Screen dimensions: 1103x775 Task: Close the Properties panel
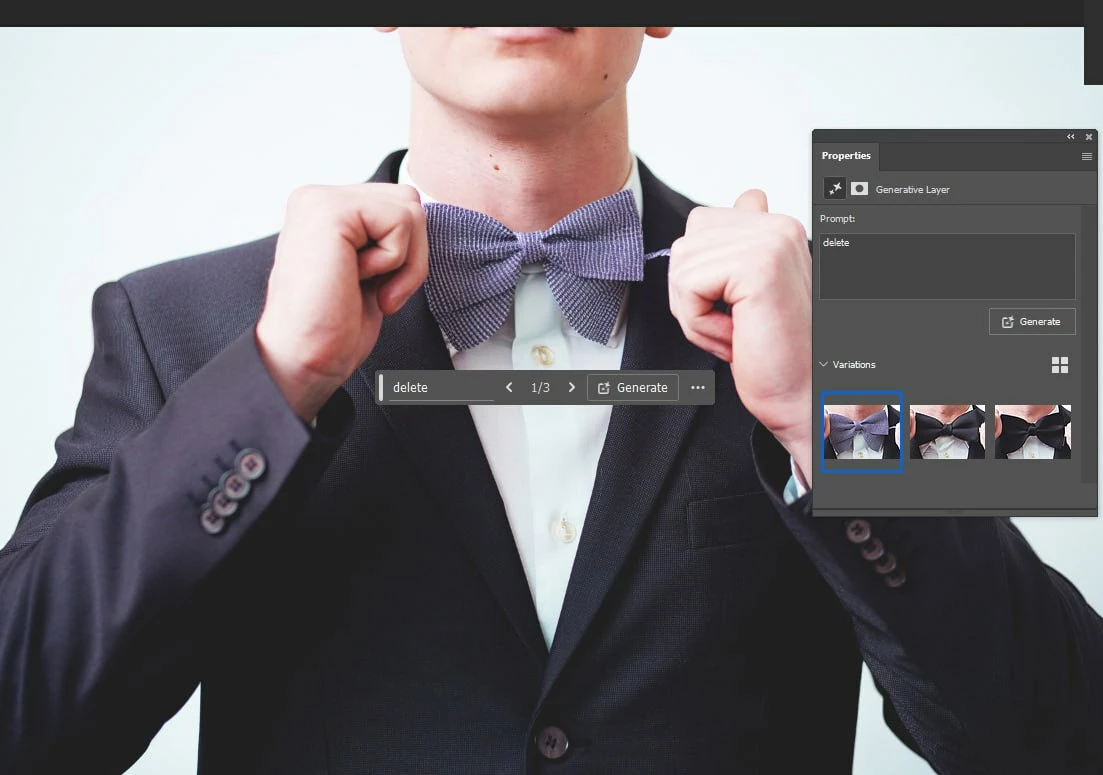[x=1089, y=136]
